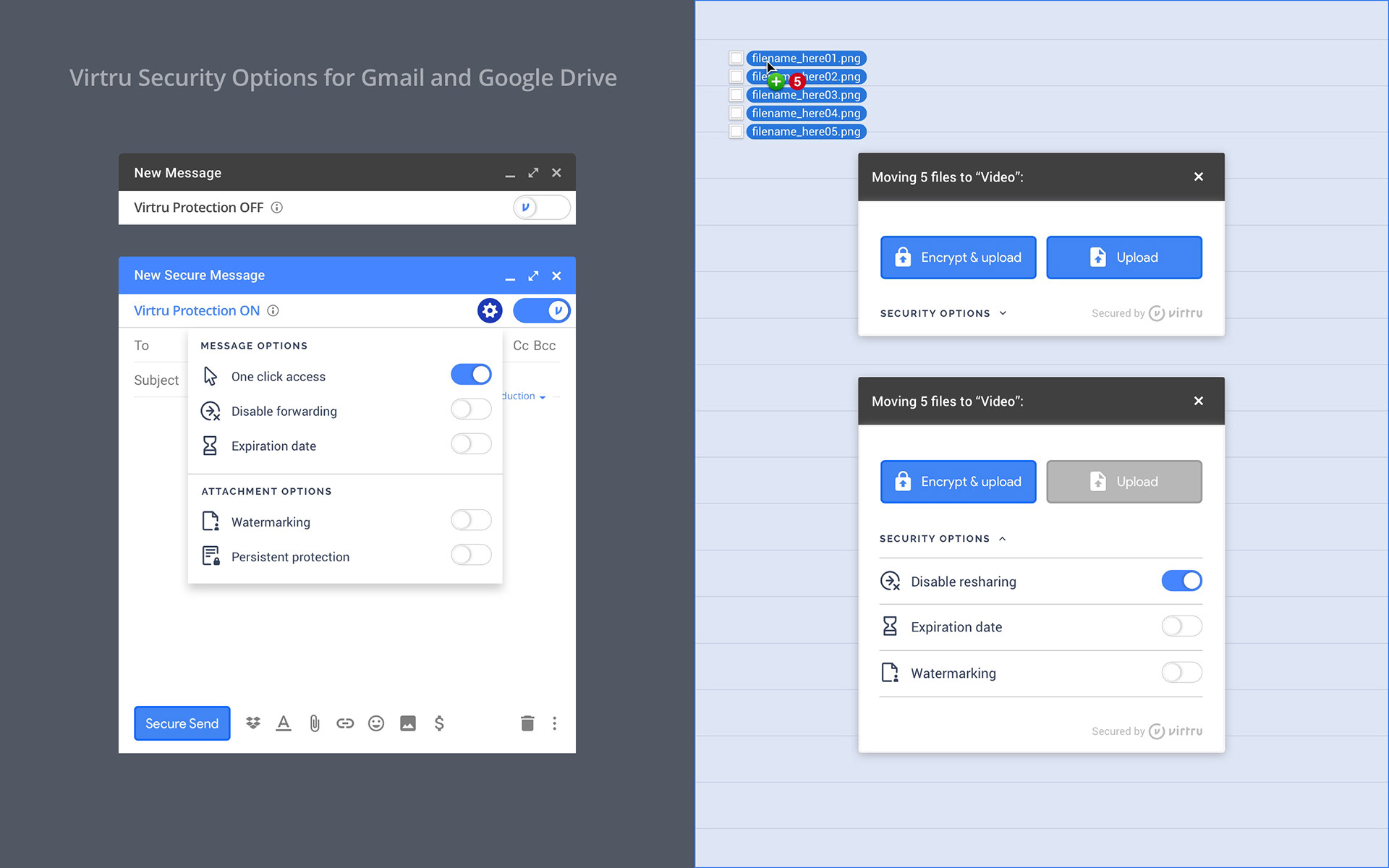
Task: Click hourglass icon in Message Options
Action: [x=210, y=446]
